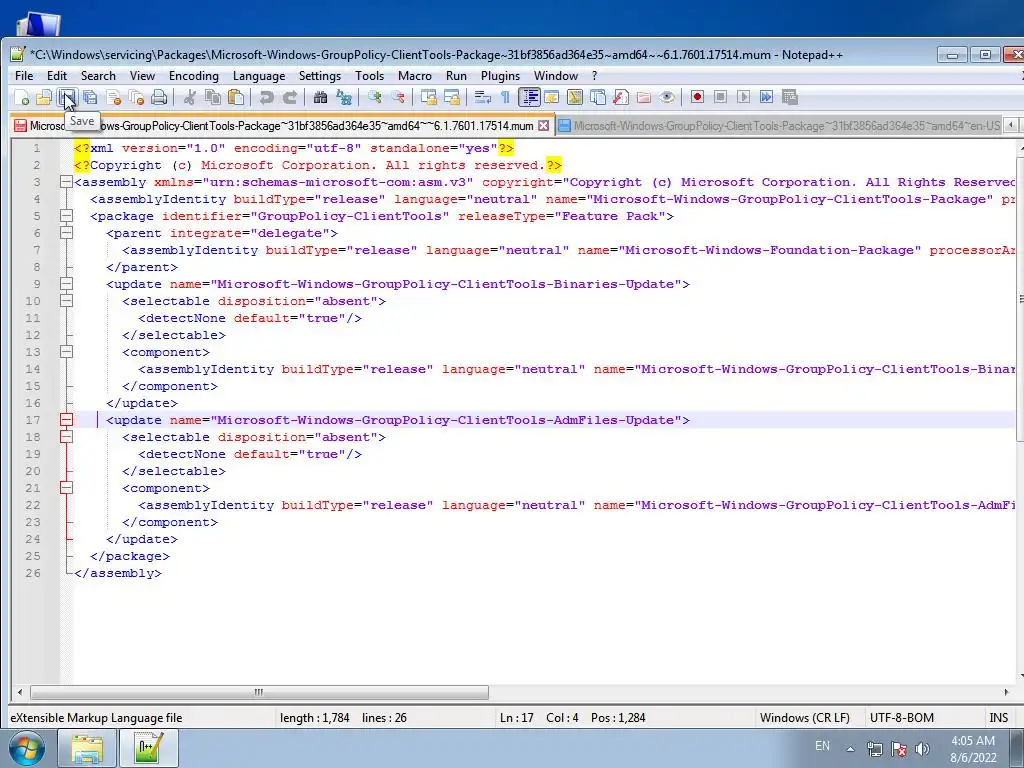Open the File menu
Viewport: 1024px width, 768px height.
tap(24, 76)
